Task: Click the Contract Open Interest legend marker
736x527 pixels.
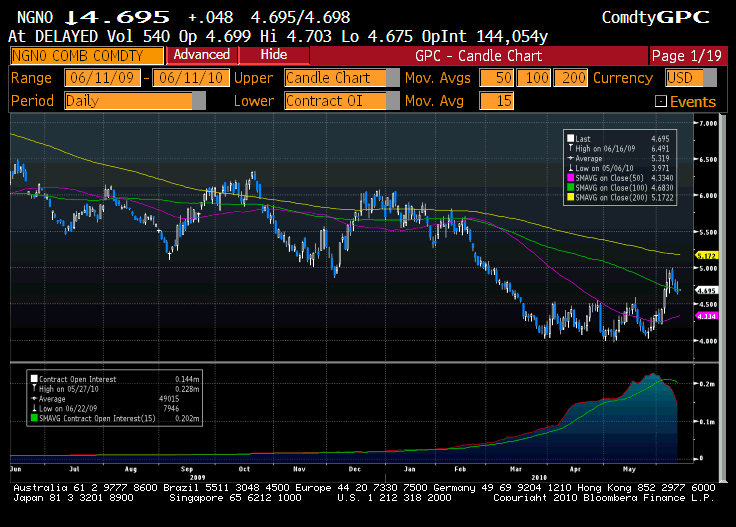Action: (34, 379)
